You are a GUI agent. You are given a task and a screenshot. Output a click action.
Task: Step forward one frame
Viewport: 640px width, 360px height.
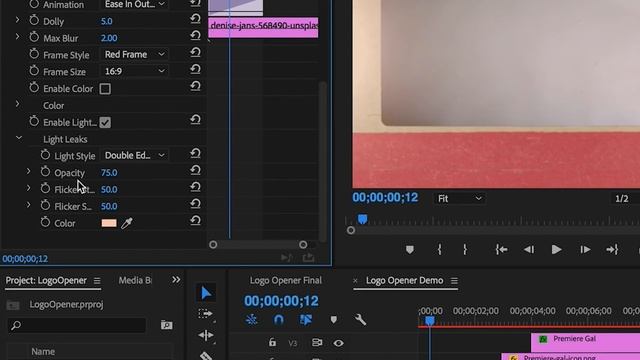pos(585,249)
